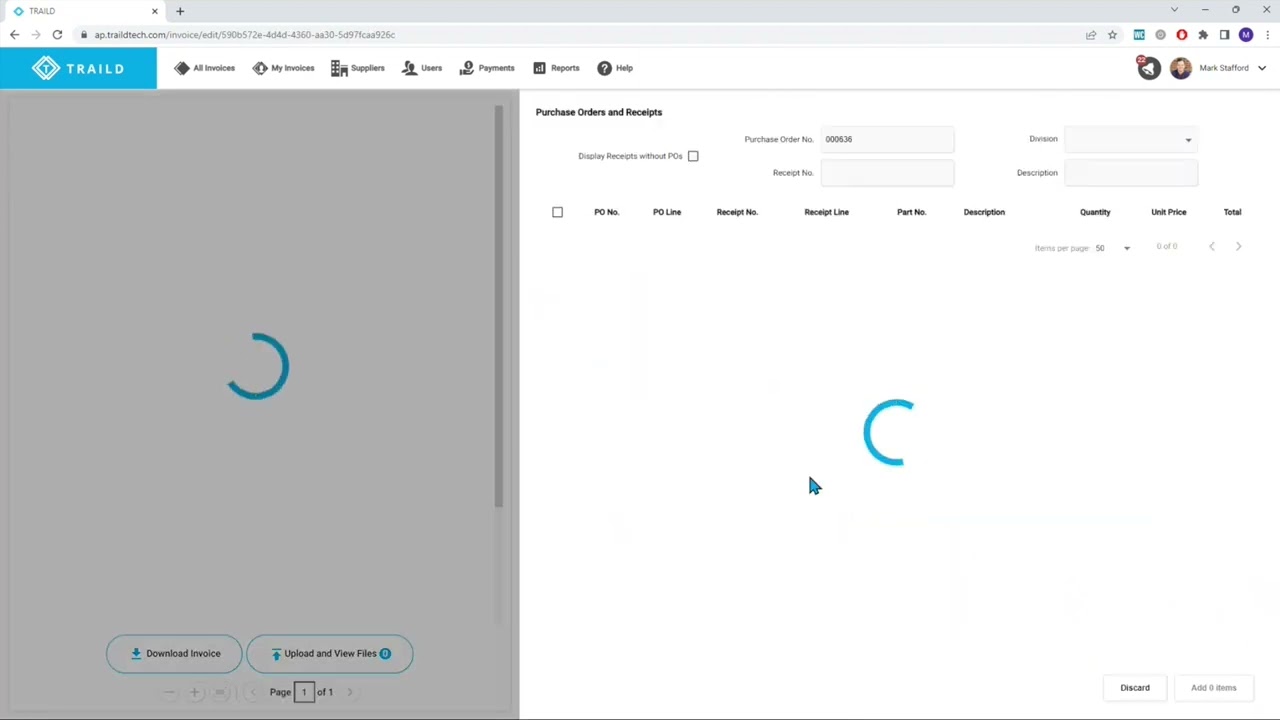Click the browser back arrow
The height and width of the screenshot is (720, 1280).
[x=14, y=34]
